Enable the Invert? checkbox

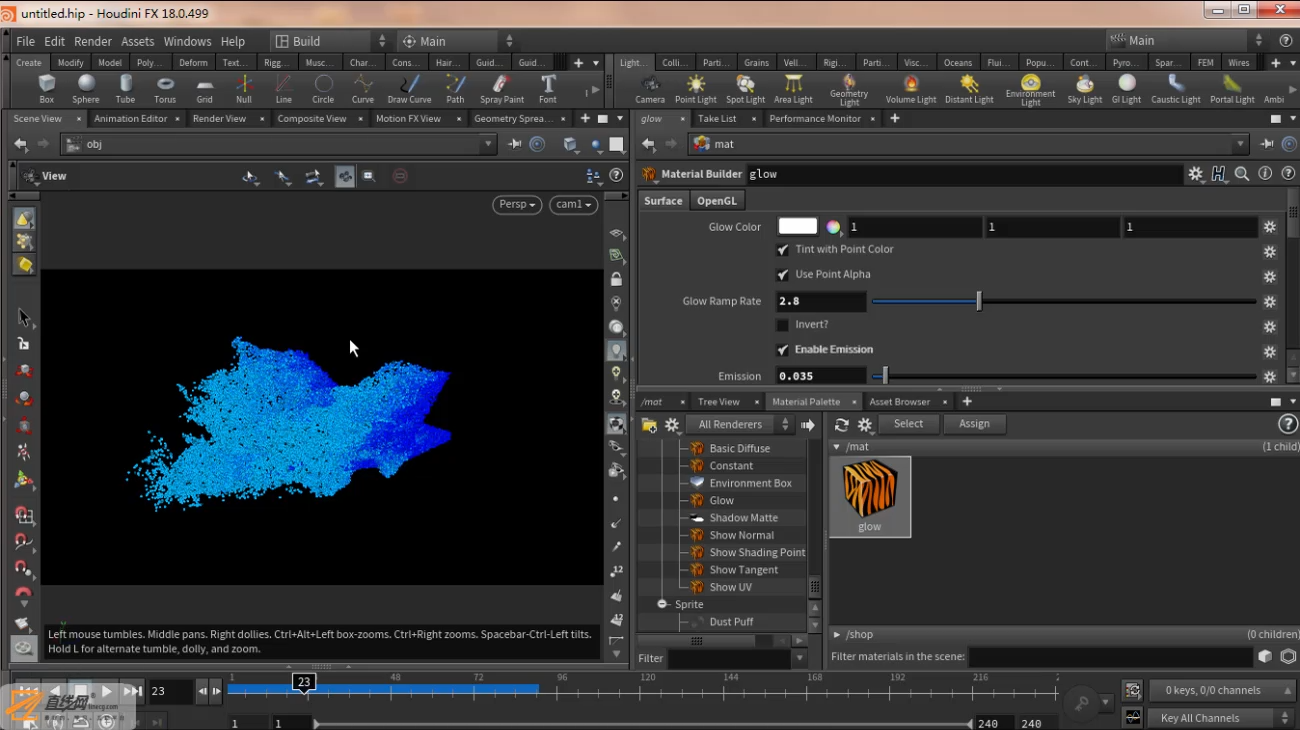pyautogui.click(x=783, y=325)
